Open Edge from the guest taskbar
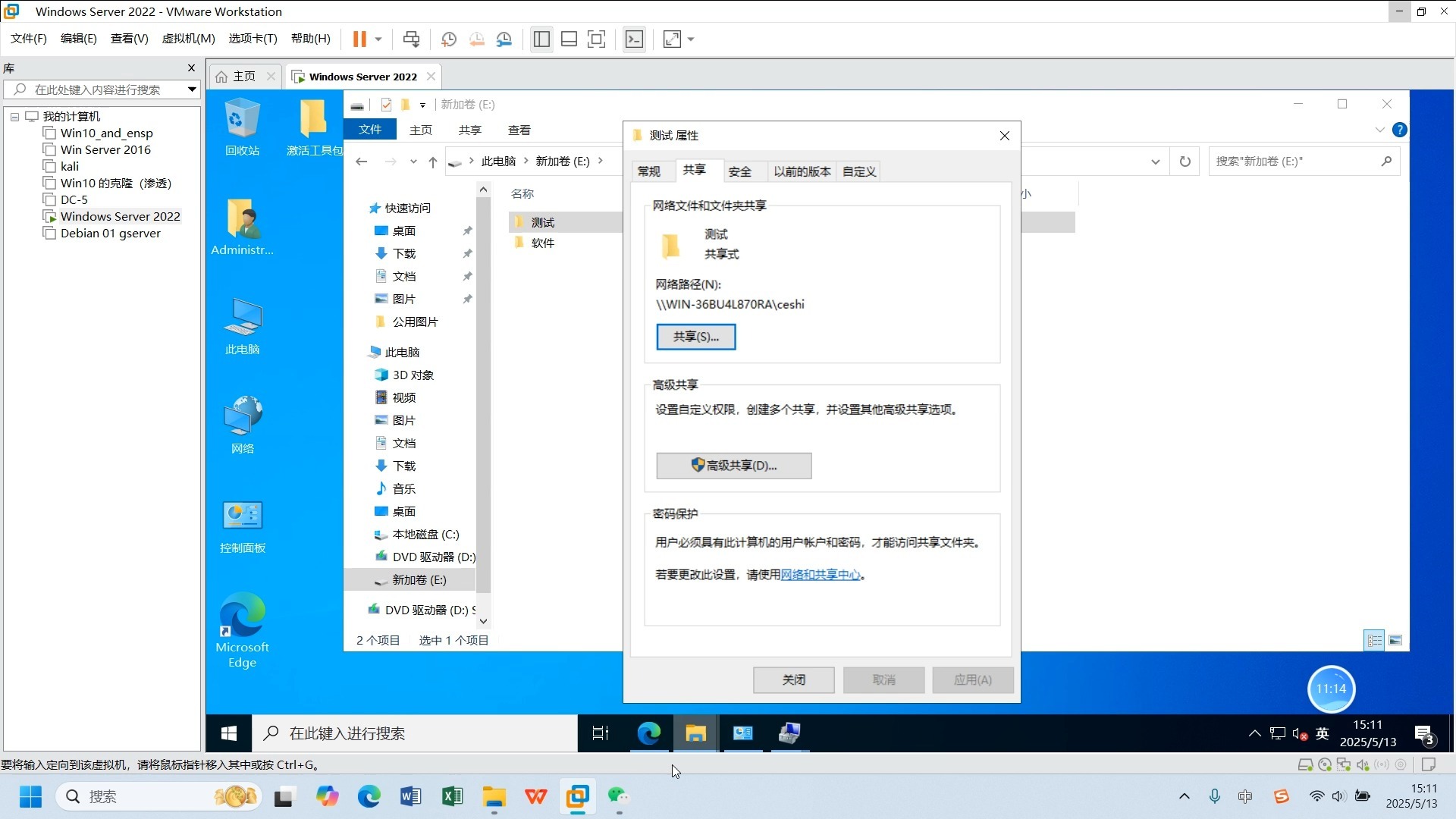The image size is (1456, 819). [x=649, y=733]
